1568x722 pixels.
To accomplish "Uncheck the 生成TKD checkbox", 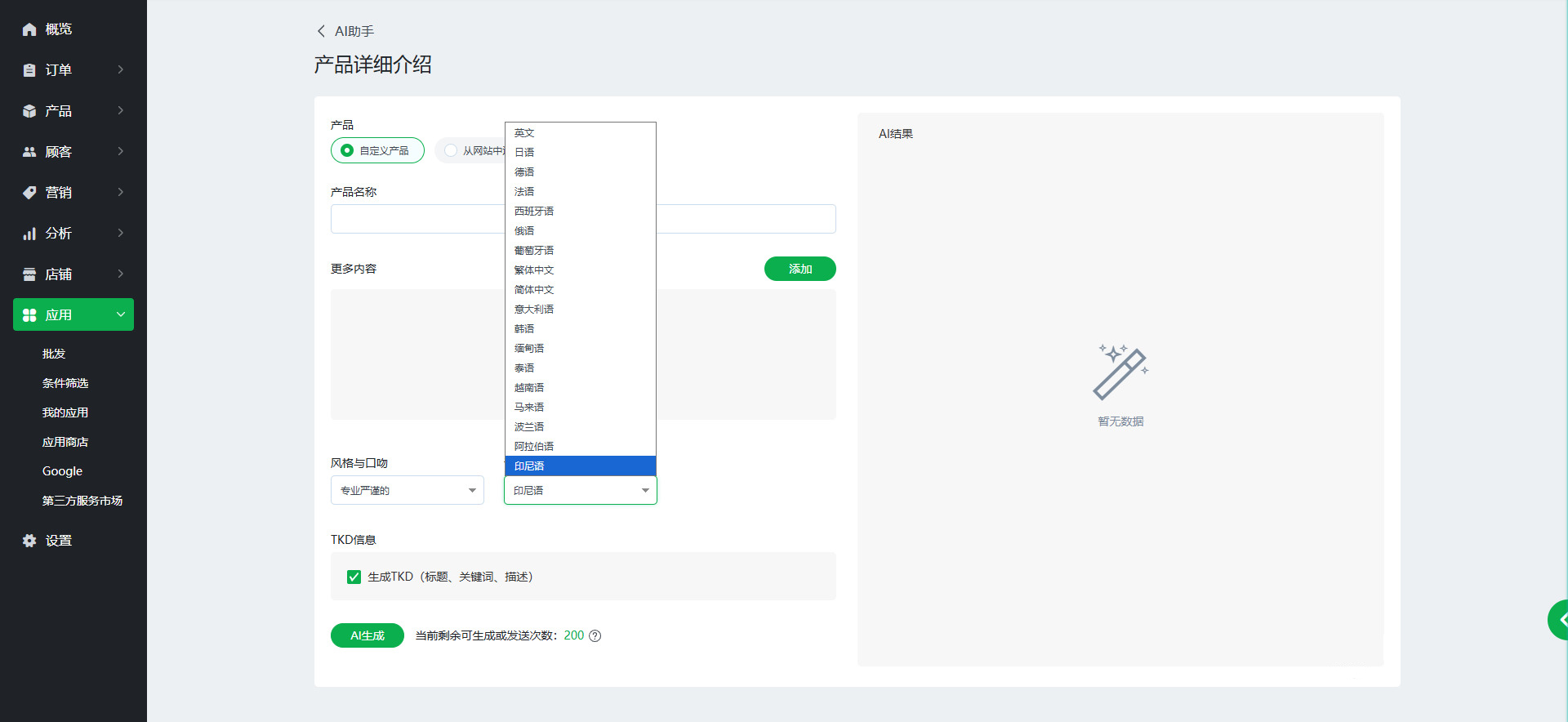I will coord(354,577).
